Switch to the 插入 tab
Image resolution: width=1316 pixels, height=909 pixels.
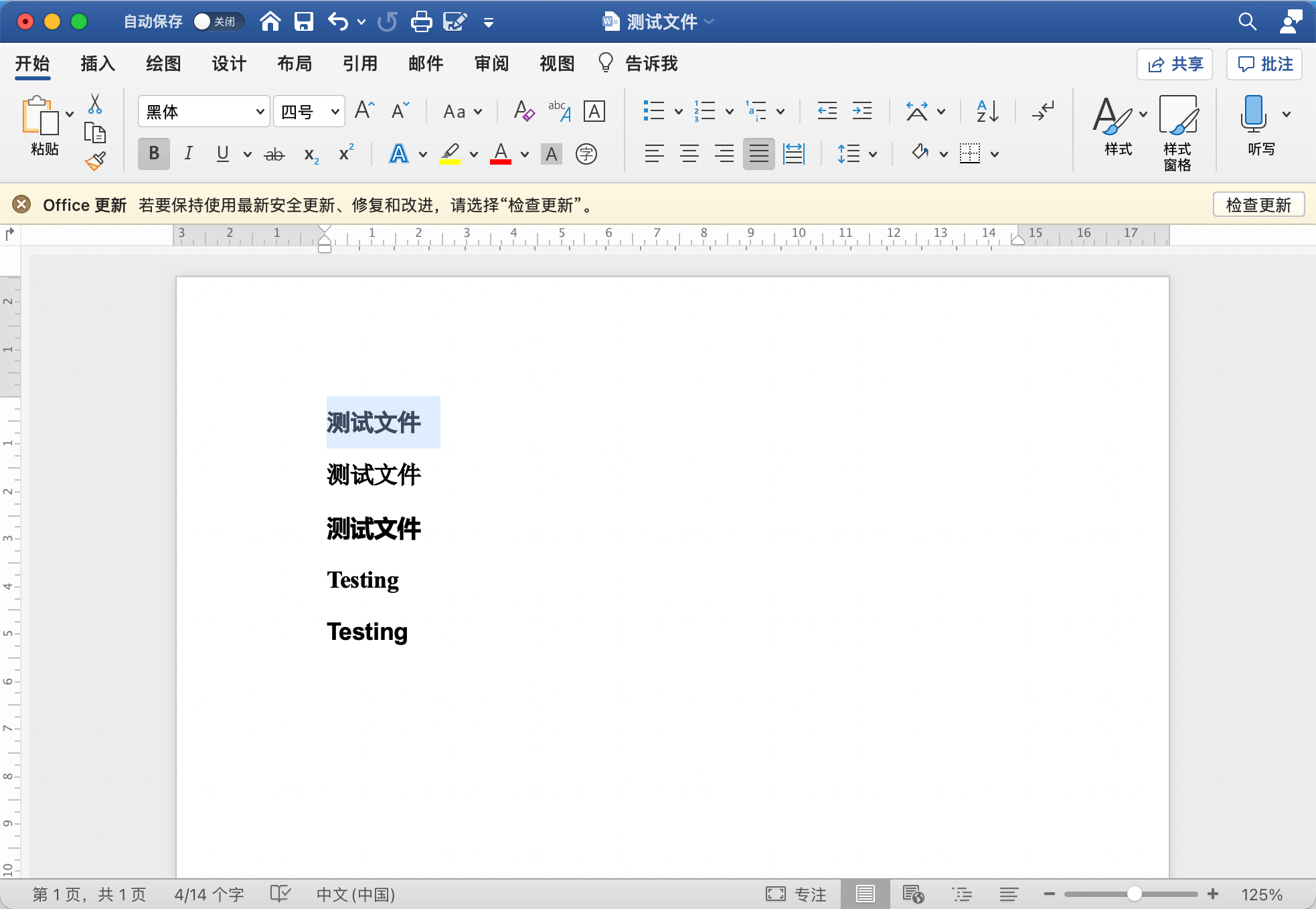(x=98, y=64)
